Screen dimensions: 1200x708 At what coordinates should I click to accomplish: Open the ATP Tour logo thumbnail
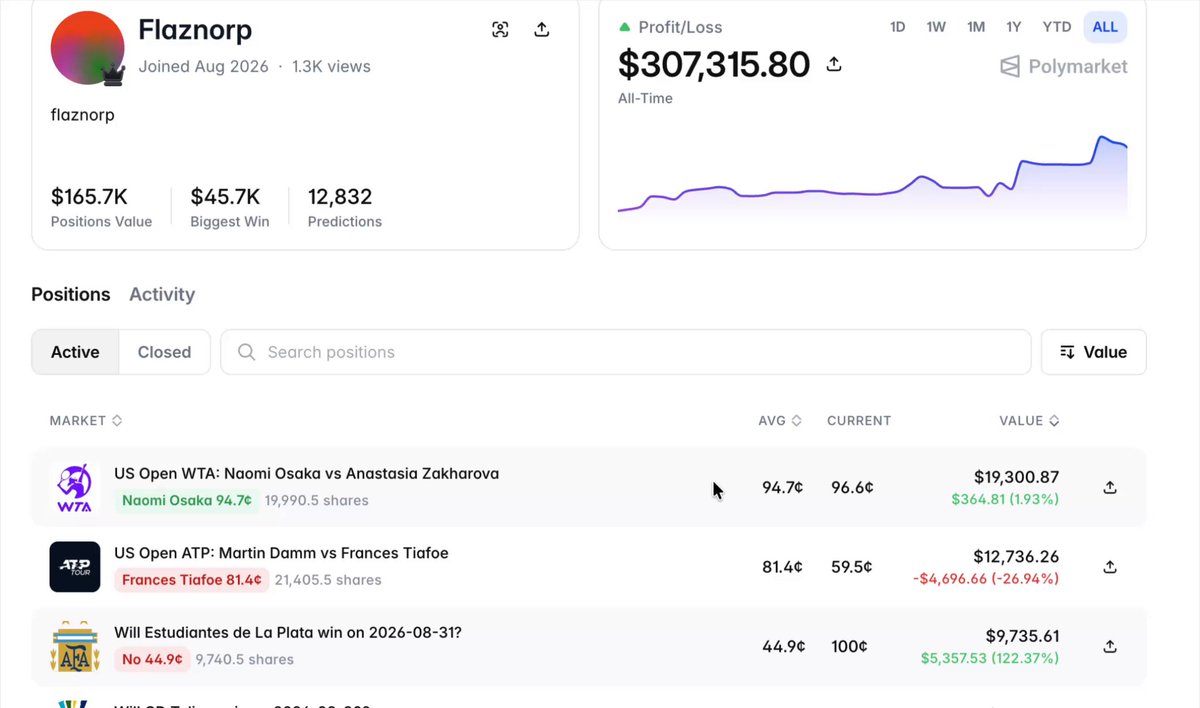pyautogui.click(x=75, y=567)
